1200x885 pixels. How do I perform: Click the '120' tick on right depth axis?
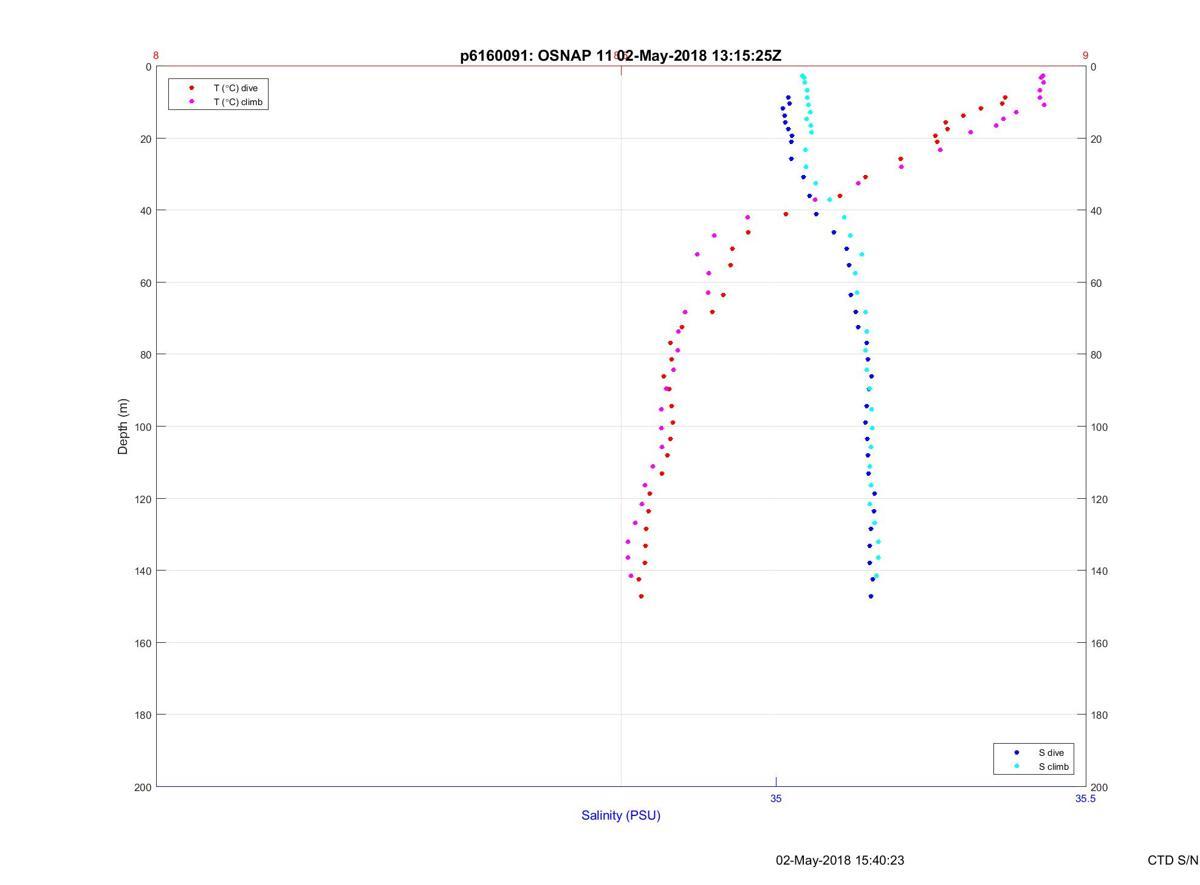(x=1100, y=499)
